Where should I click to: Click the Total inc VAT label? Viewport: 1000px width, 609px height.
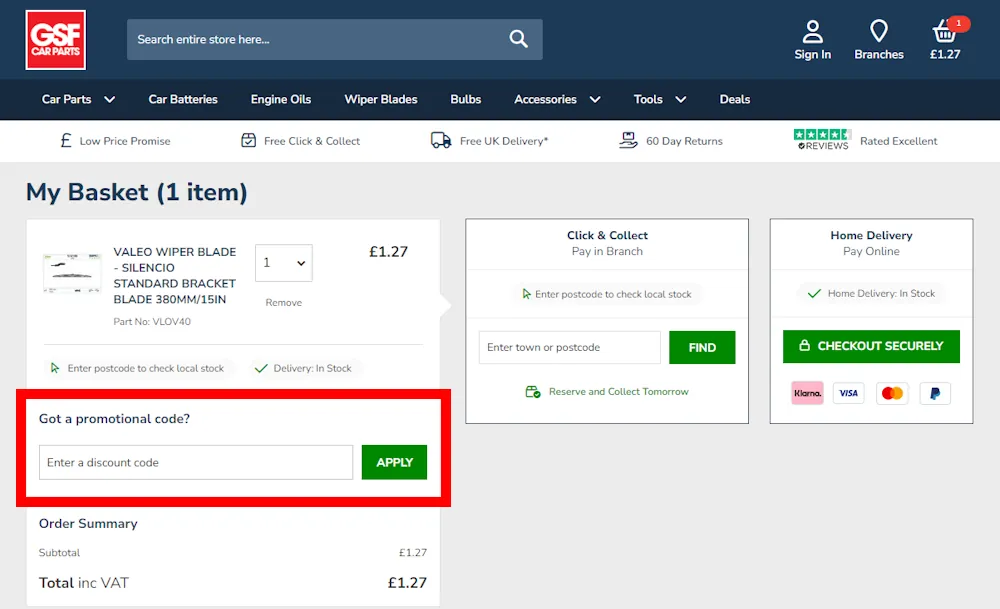(84, 583)
